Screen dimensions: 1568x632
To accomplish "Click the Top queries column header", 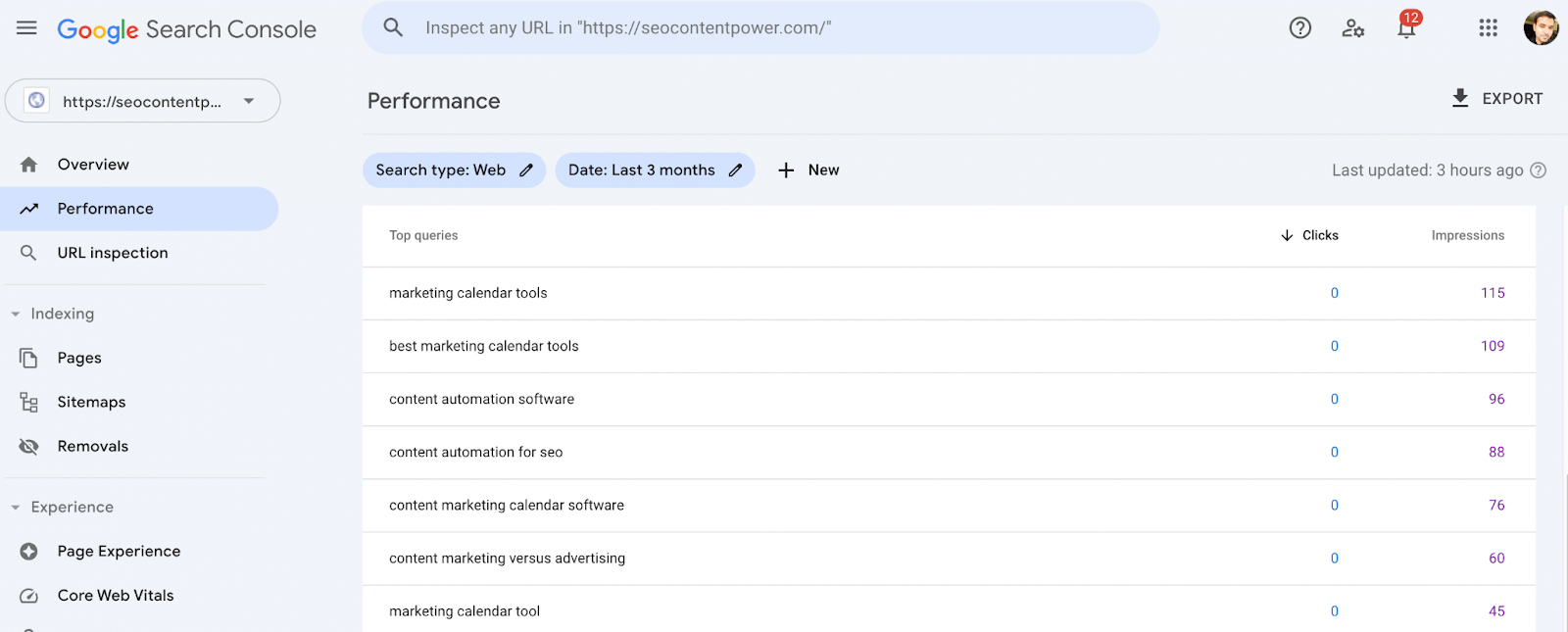I will pos(423,235).
